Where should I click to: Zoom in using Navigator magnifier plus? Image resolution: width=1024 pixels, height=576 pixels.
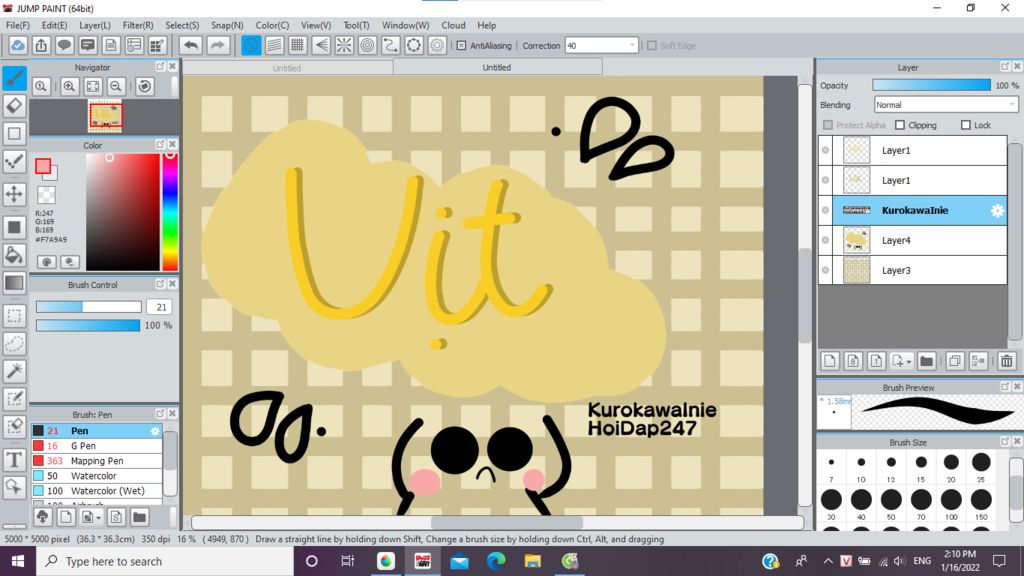[69, 86]
